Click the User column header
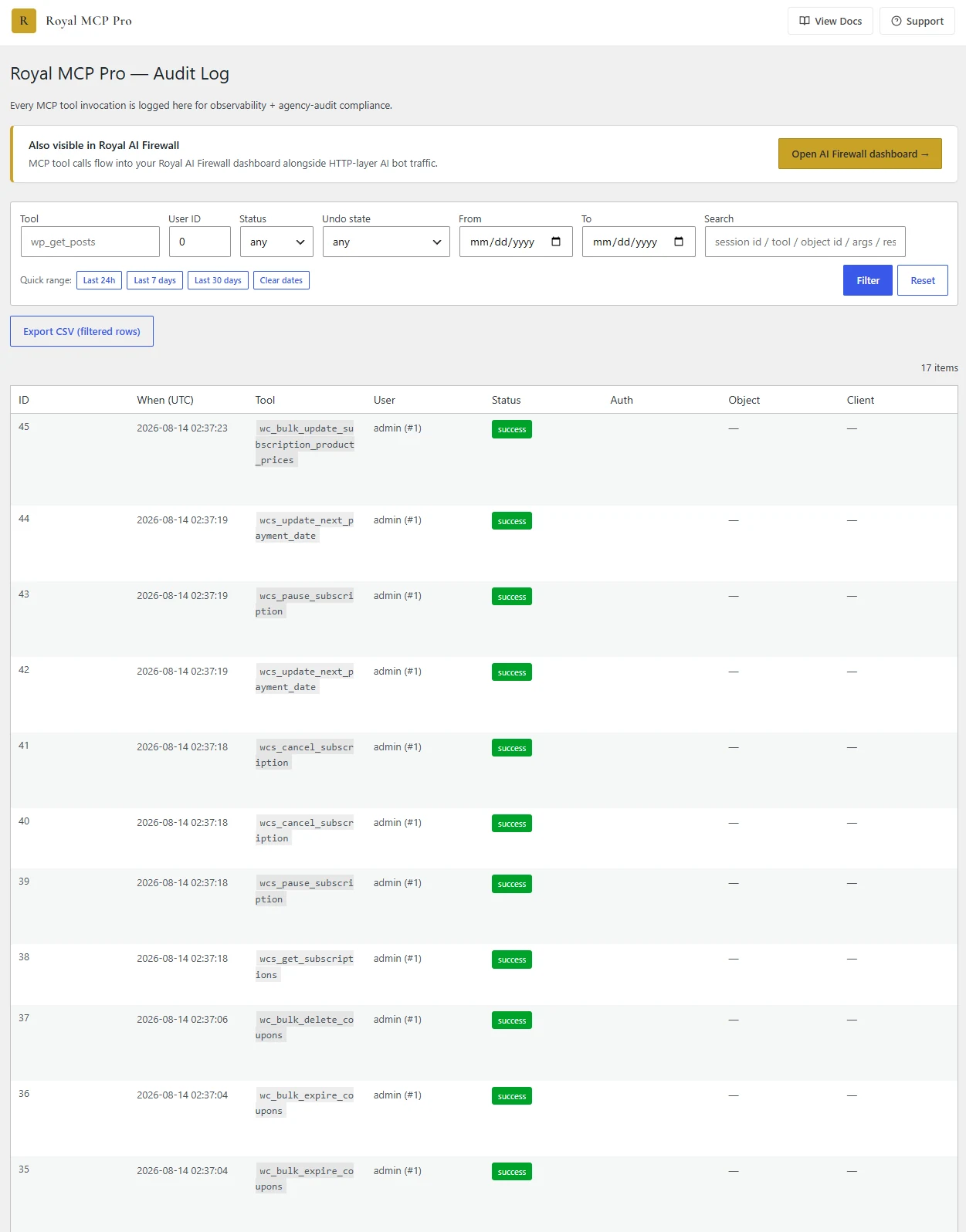 pos(385,400)
